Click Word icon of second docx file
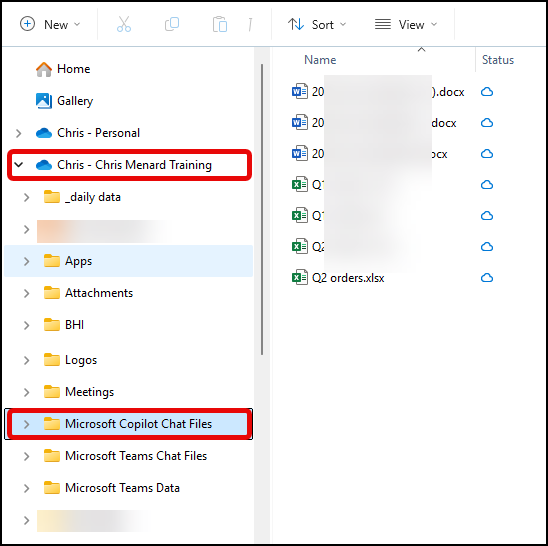The height and width of the screenshot is (546, 548). pos(300,122)
